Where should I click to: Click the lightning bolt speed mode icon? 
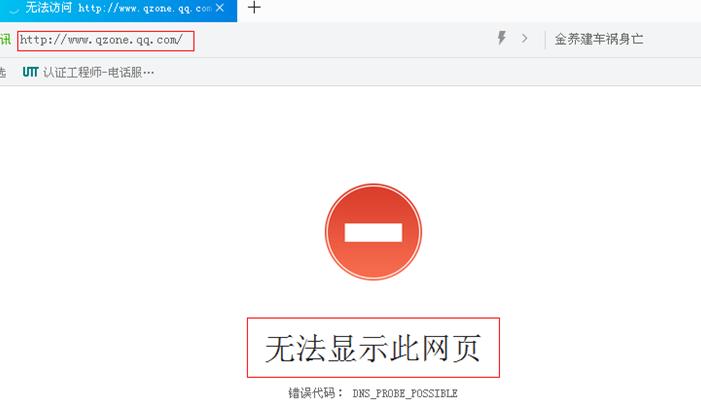502,39
